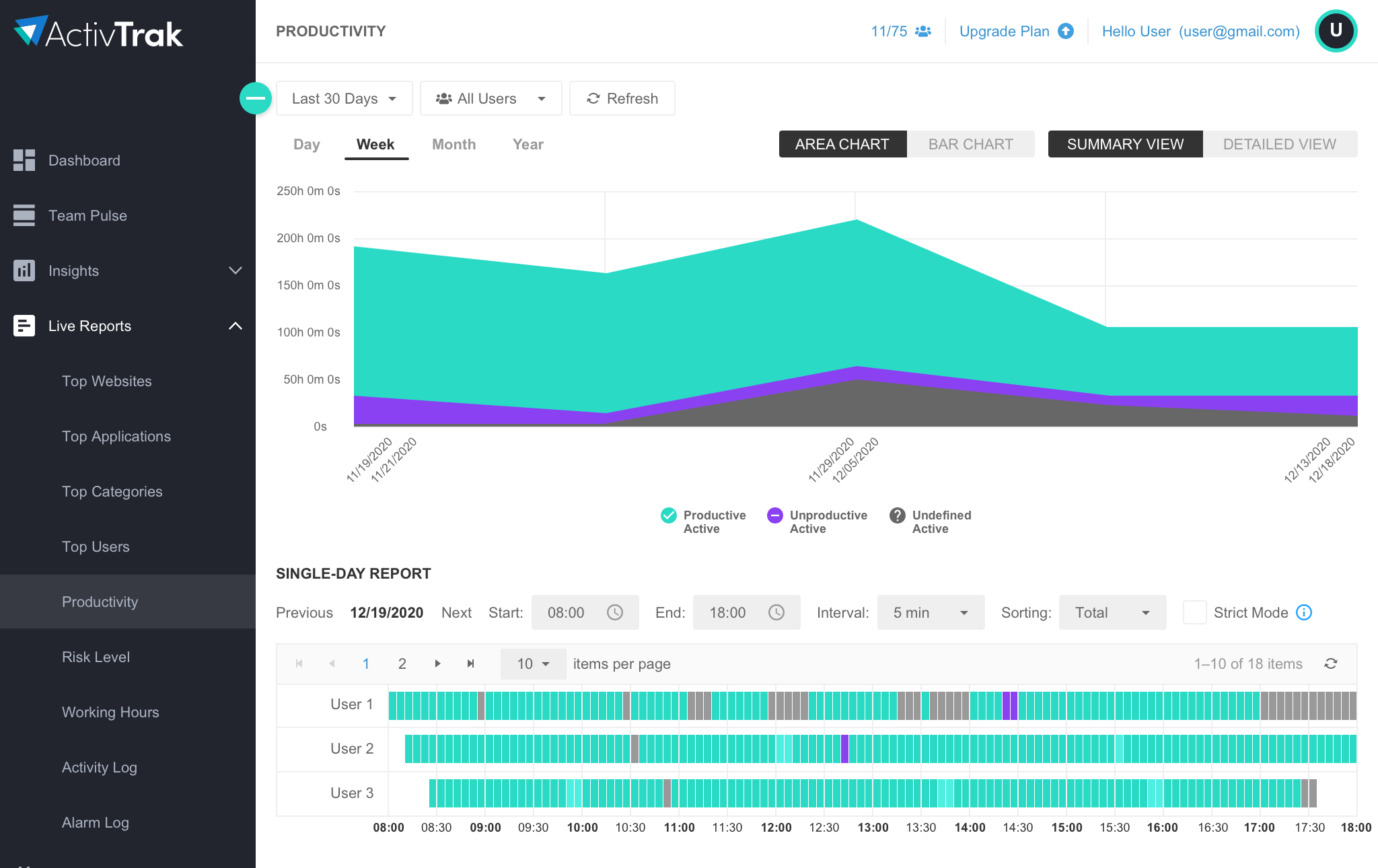Select the Team Pulse sidebar icon
The height and width of the screenshot is (868, 1378).
(x=24, y=215)
